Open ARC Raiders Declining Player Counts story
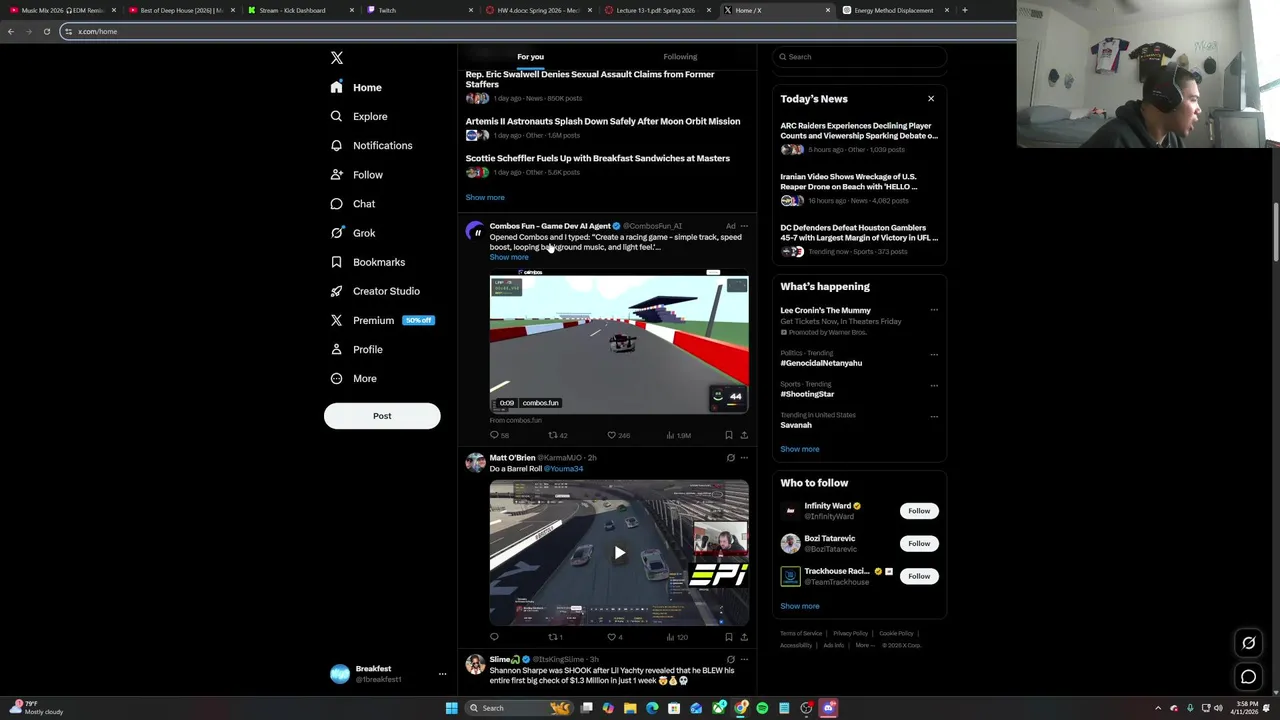The image size is (1280, 720). [859, 131]
